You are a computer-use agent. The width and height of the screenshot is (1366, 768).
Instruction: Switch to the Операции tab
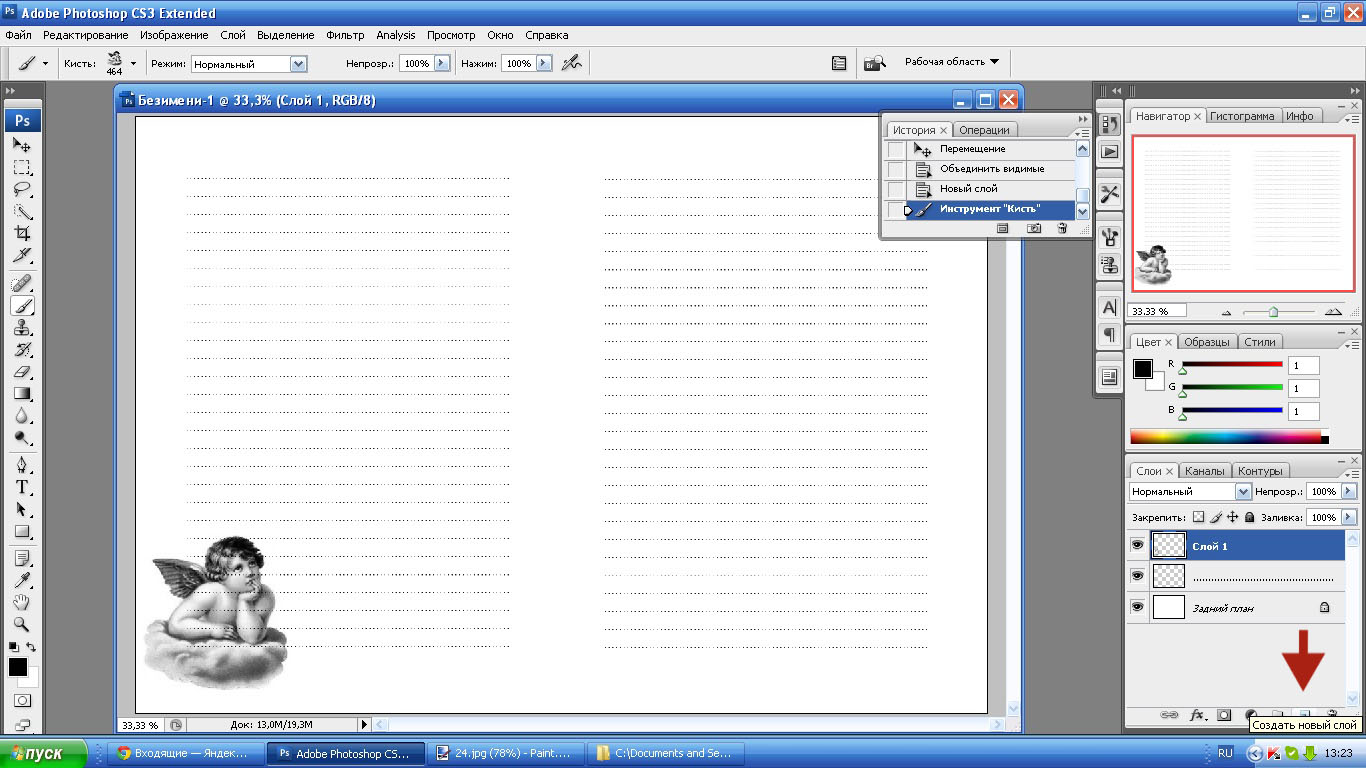point(984,130)
